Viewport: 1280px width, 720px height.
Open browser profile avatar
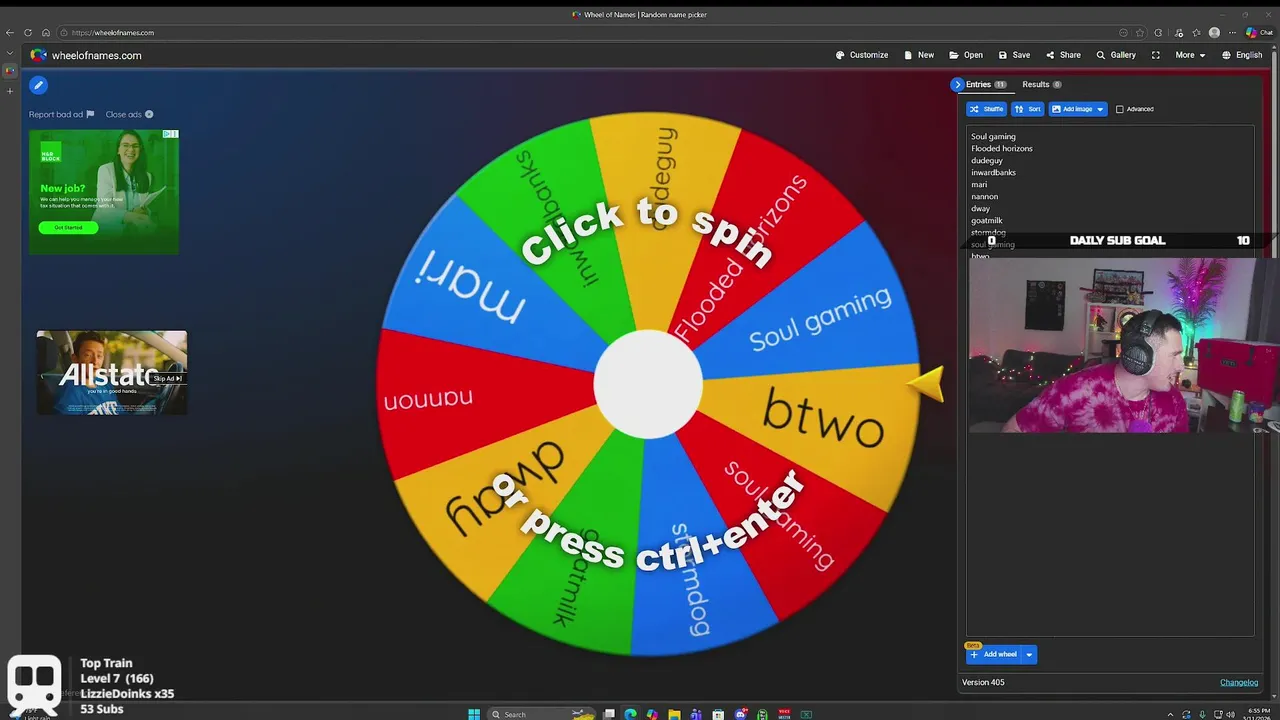pyautogui.click(x=1214, y=33)
